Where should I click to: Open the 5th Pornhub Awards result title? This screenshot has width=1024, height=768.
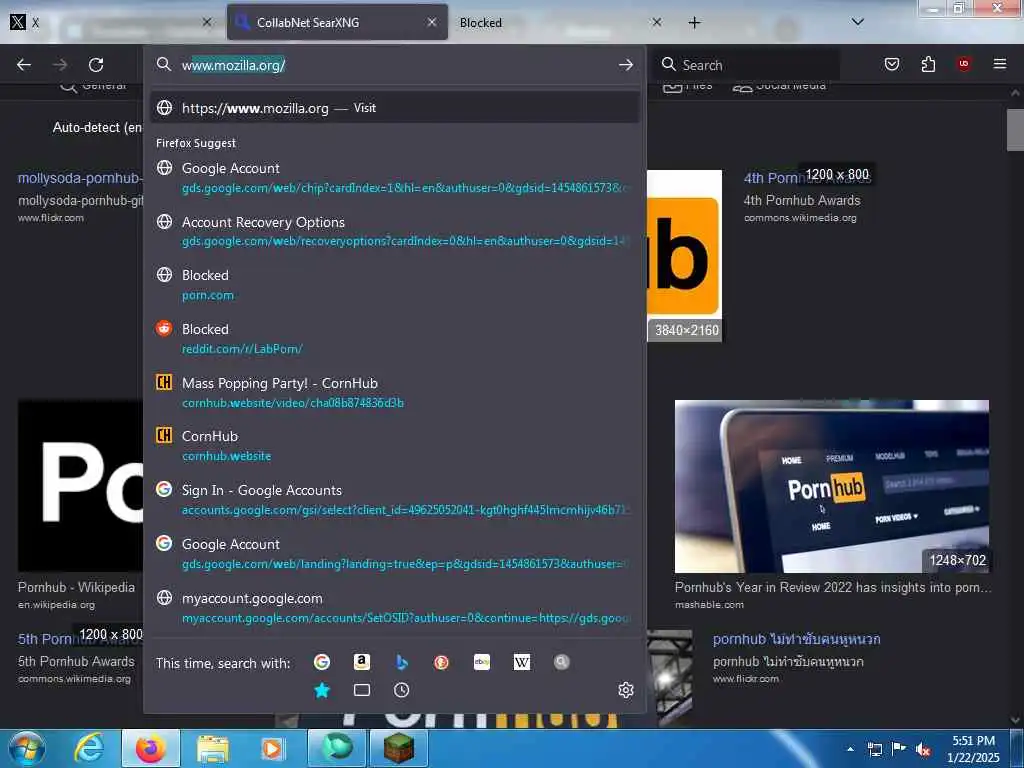(80, 639)
